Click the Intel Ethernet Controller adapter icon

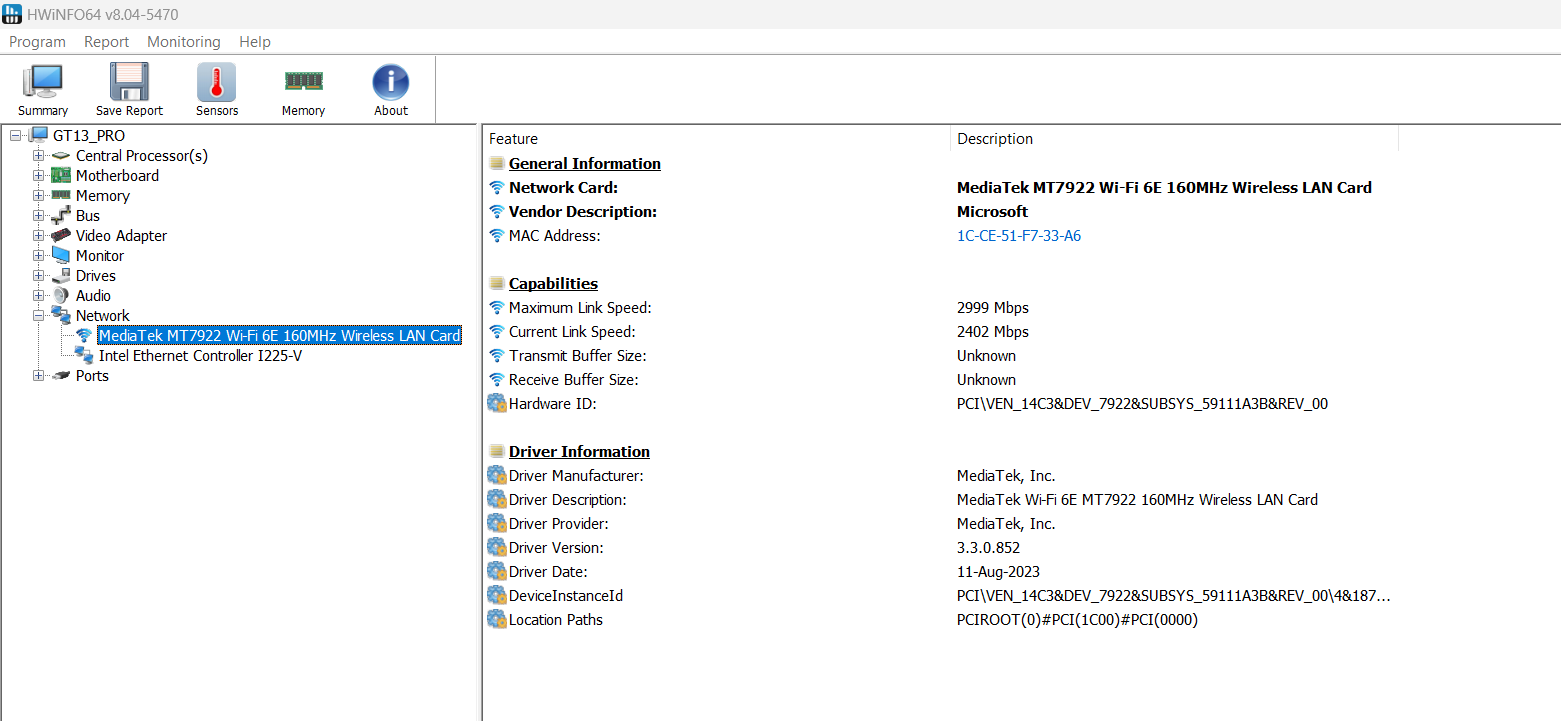tap(84, 355)
